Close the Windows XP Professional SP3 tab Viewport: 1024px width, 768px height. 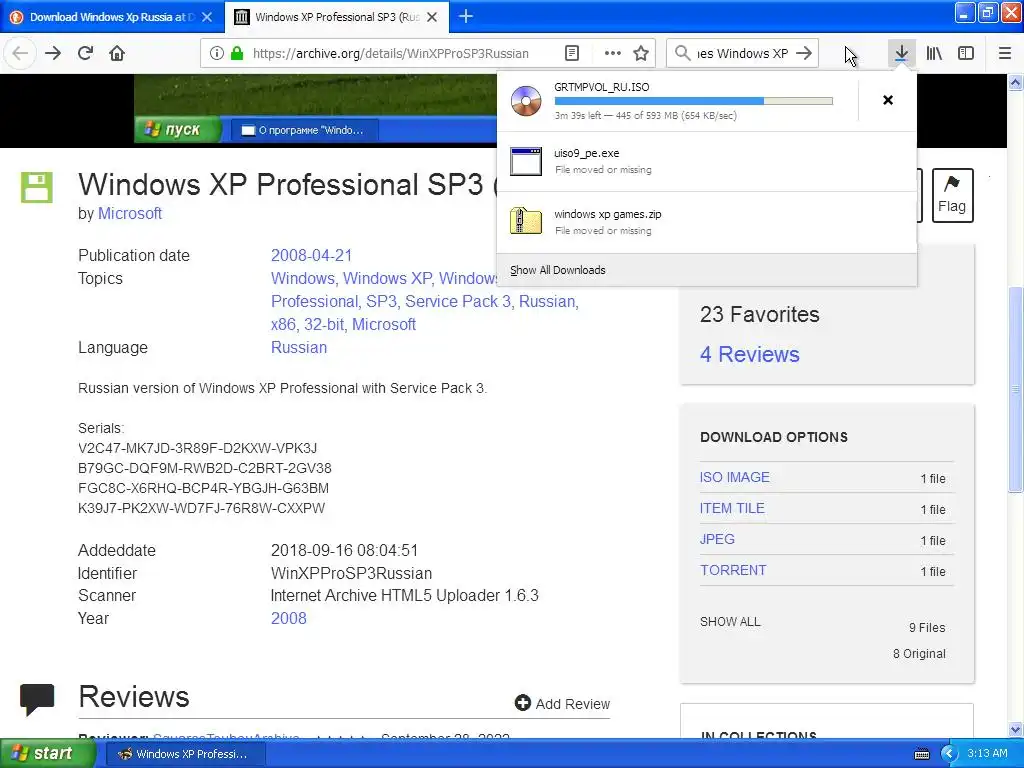click(x=432, y=17)
